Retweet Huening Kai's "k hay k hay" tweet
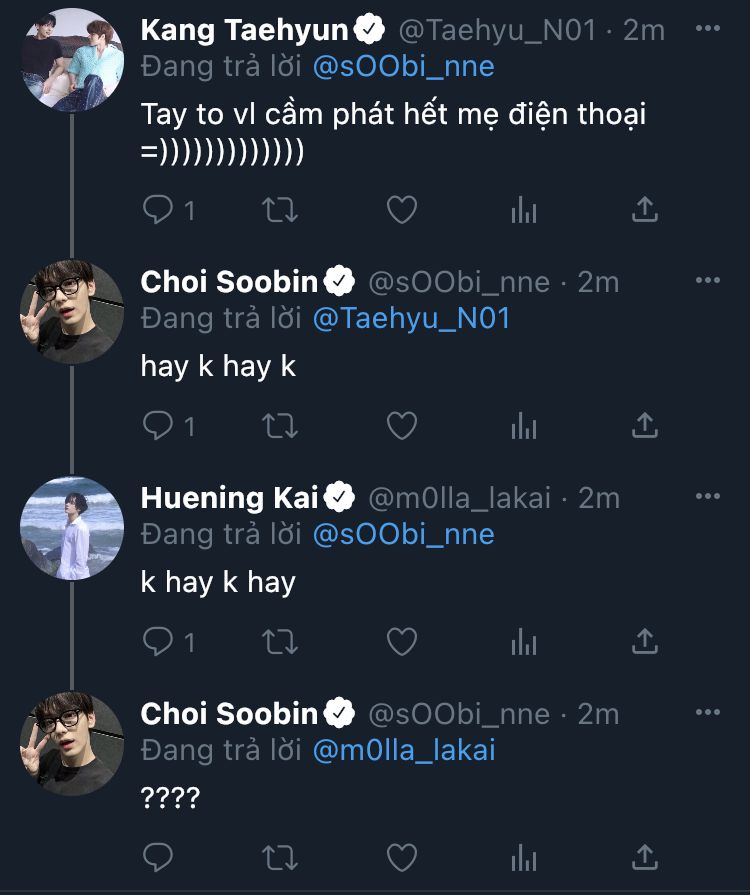Image resolution: width=750 pixels, height=895 pixels. 281,640
